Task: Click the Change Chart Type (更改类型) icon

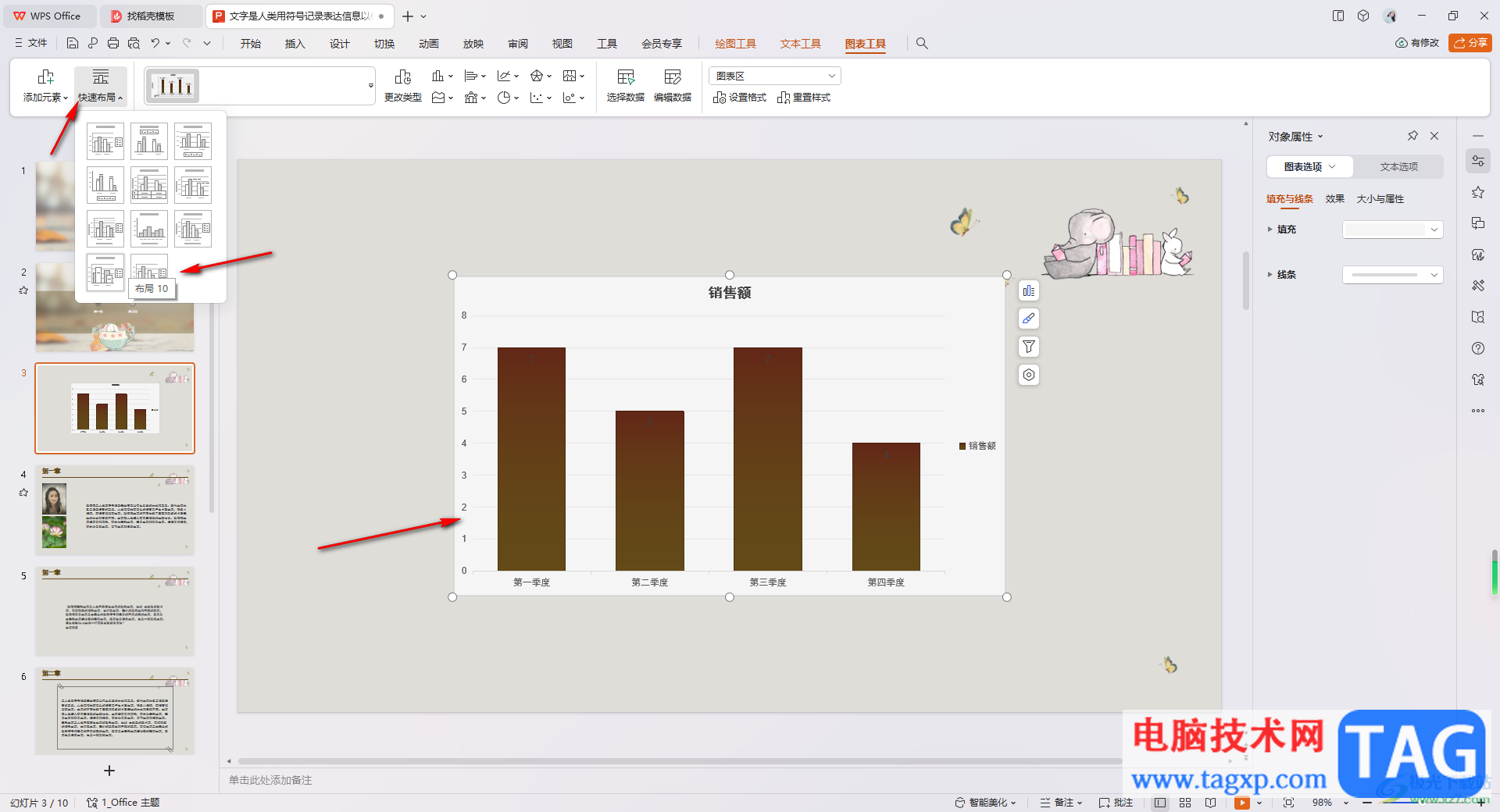Action: (403, 86)
